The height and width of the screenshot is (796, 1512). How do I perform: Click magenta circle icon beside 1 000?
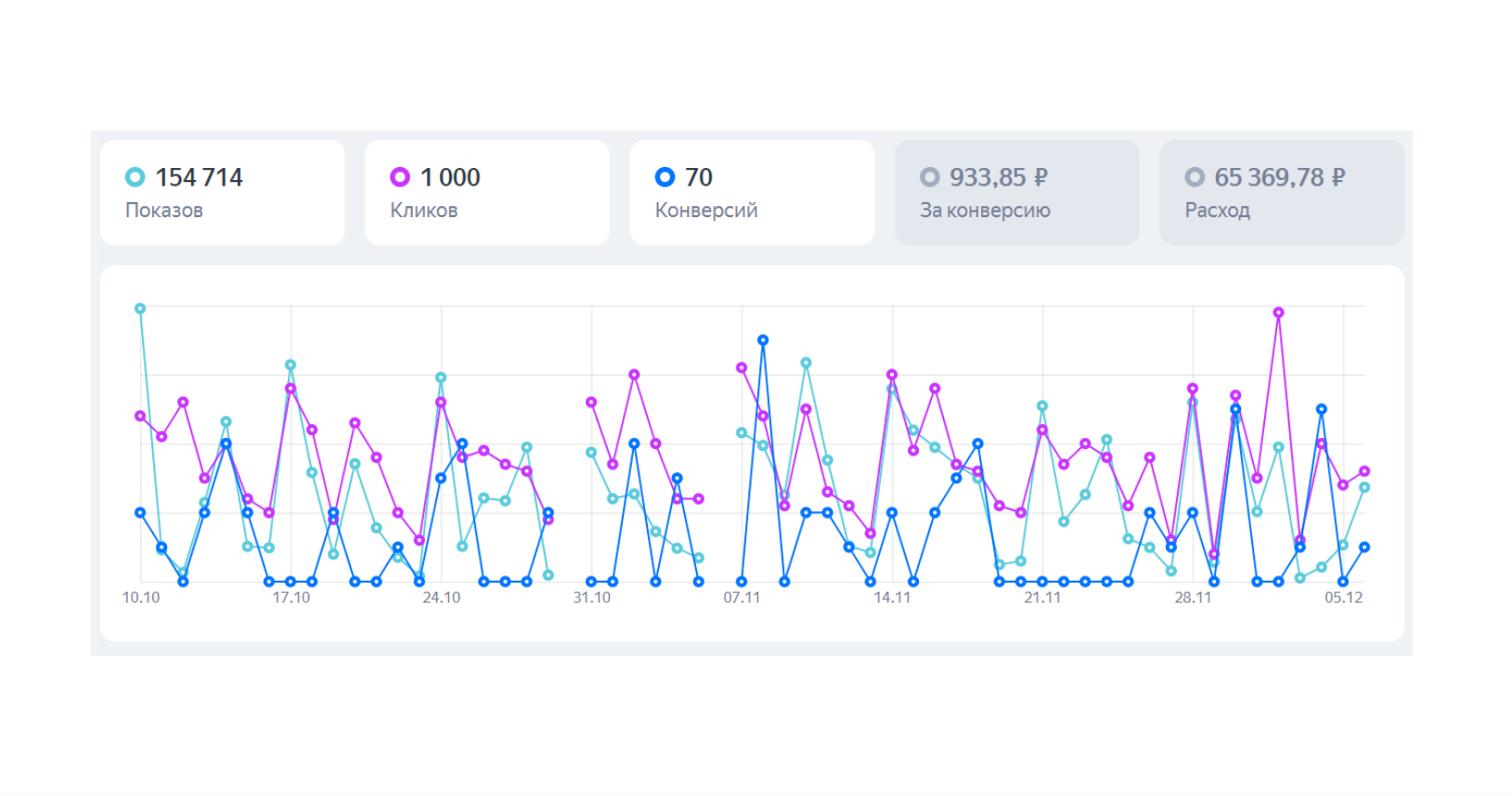[400, 177]
